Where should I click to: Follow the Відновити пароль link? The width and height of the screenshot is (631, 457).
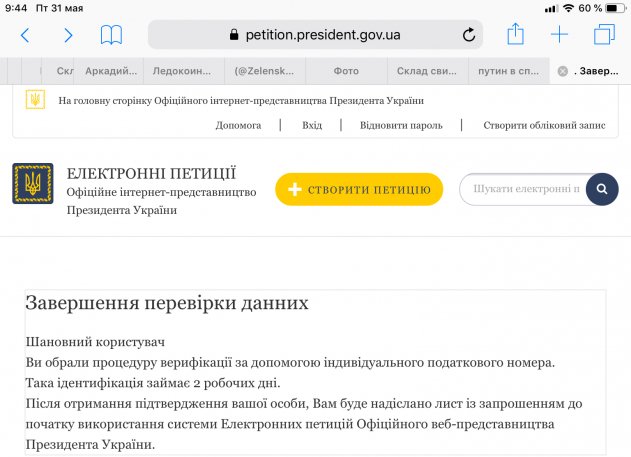click(x=401, y=125)
